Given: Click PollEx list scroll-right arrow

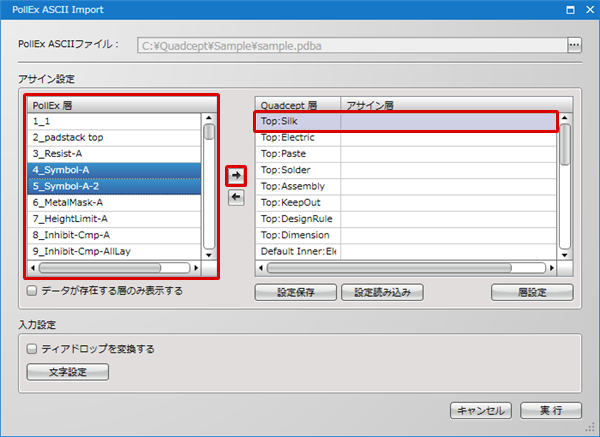Looking at the screenshot, I should [x=196, y=268].
